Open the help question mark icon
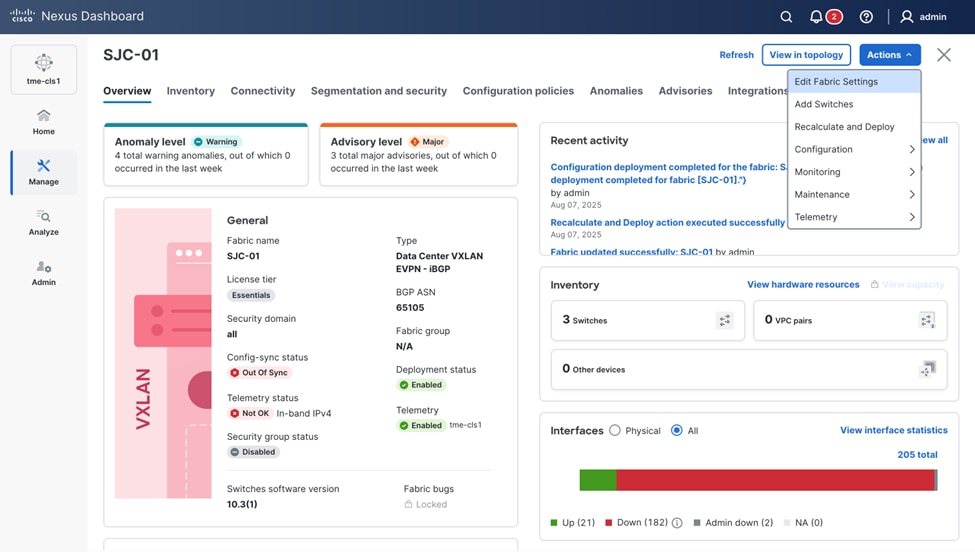The width and height of the screenshot is (975, 552). [866, 17]
